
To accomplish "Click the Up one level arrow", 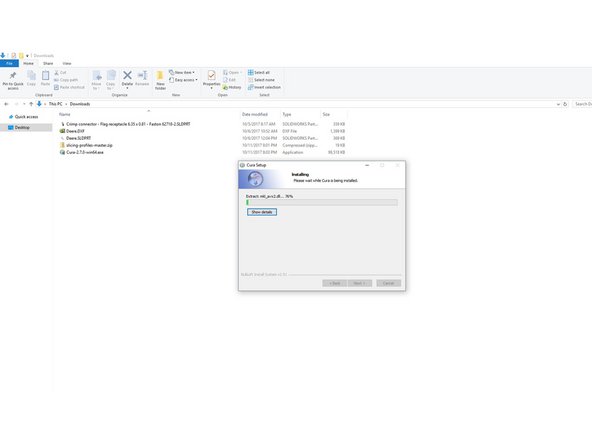I will click(x=31, y=104).
